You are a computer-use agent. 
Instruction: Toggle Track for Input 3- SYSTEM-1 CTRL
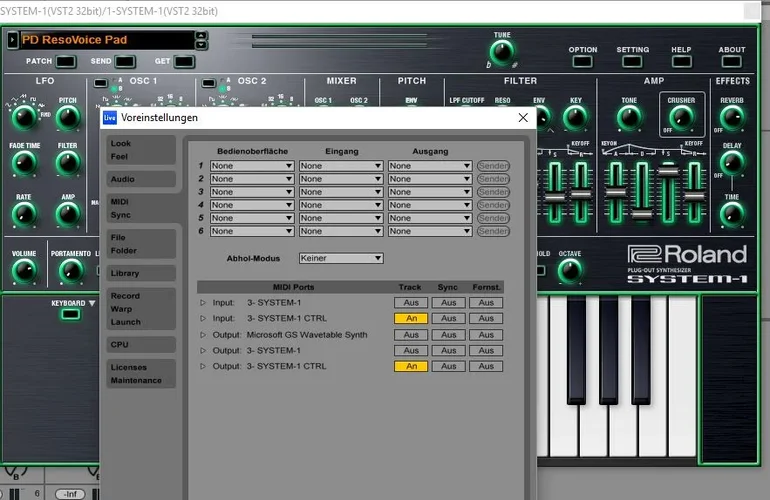click(x=410, y=318)
